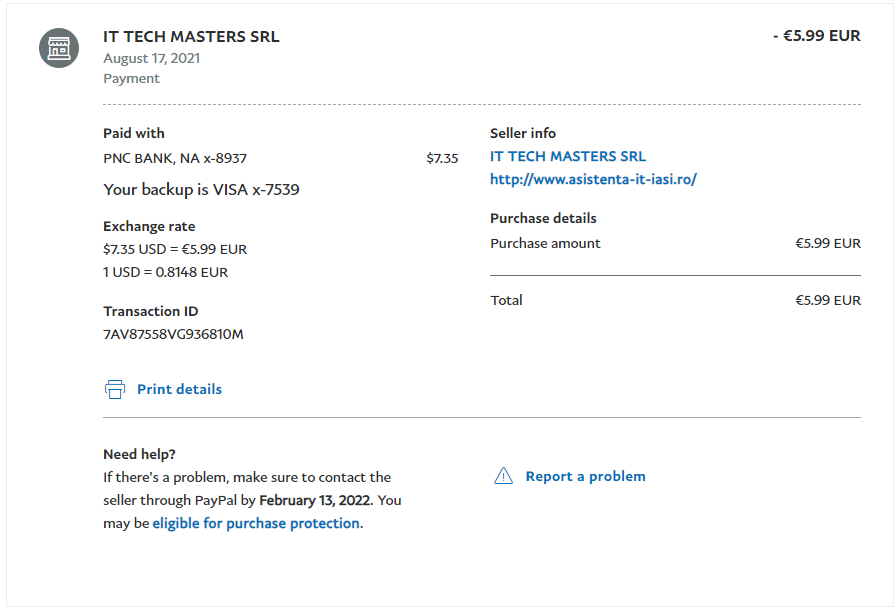Click the printer icon
896x610 pixels.
point(115,389)
